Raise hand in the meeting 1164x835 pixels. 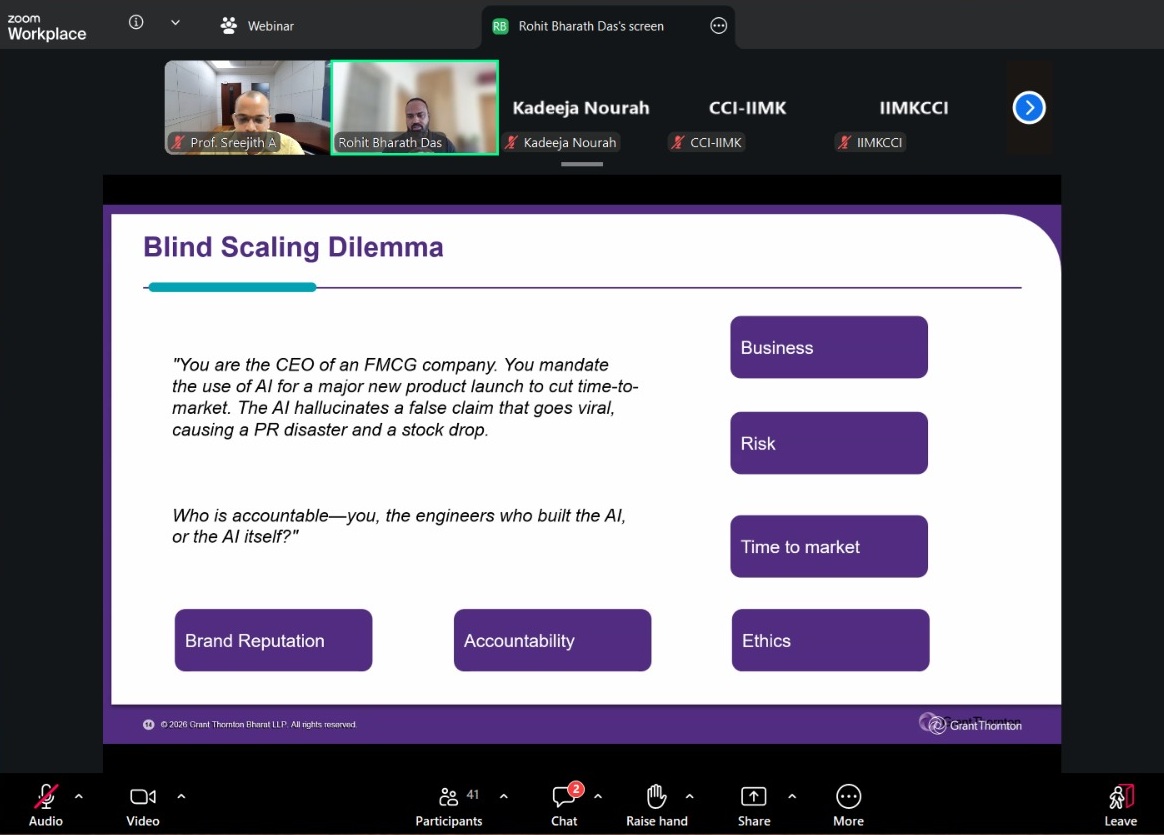coord(656,805)
